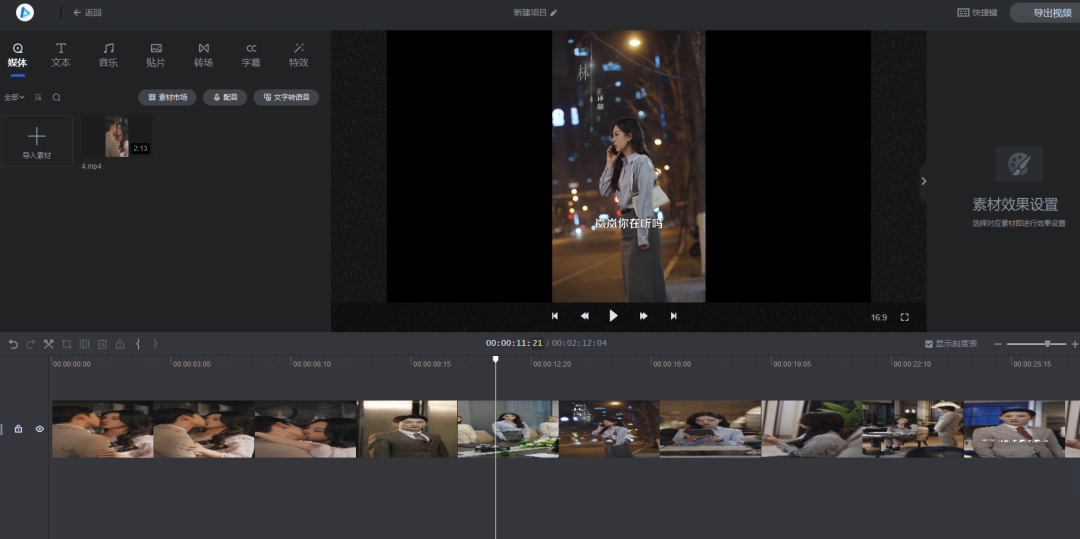
Task: Select the crop tool in timeline toolbar
Action: pyautogui.click(x=67, y=344)
